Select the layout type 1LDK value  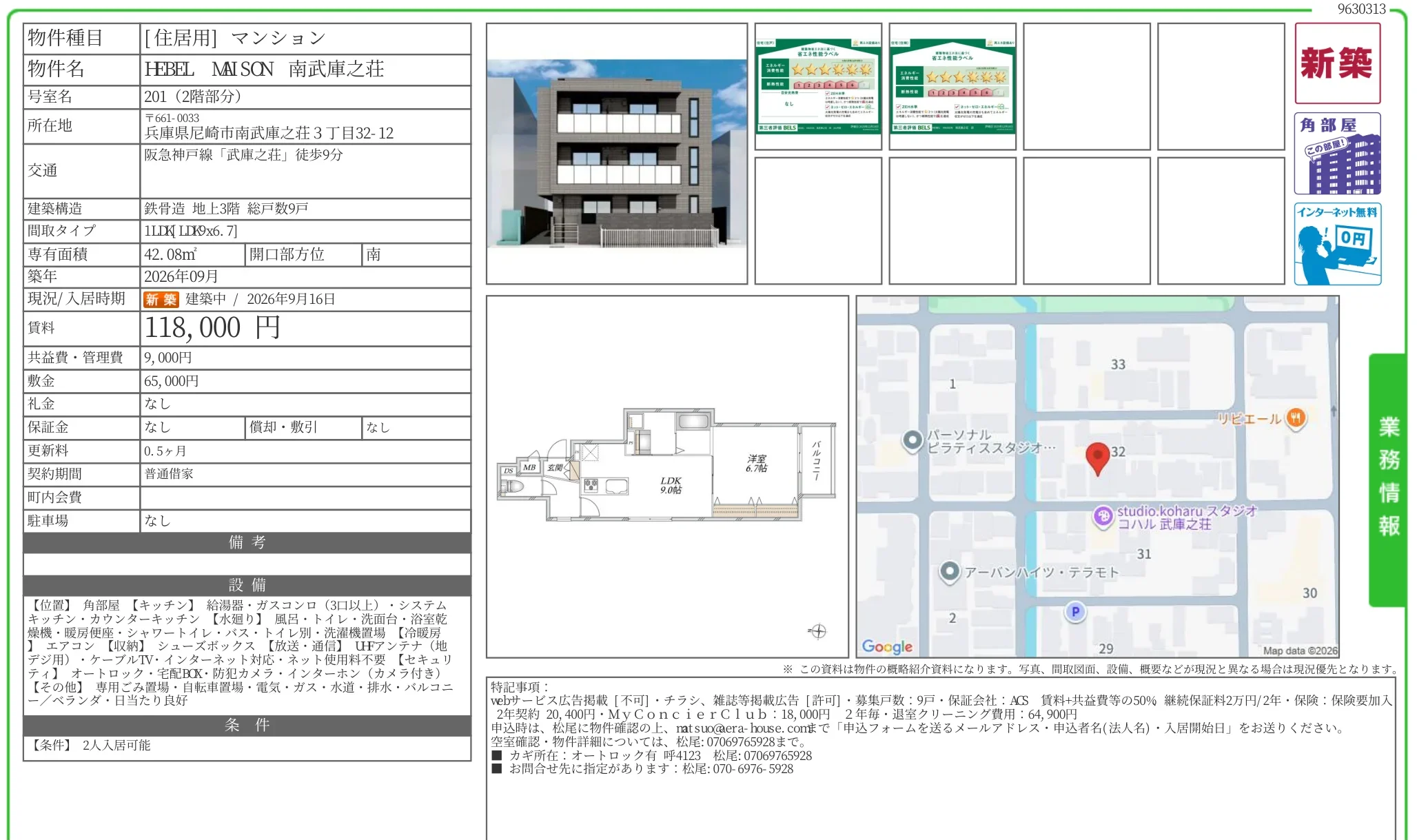190,231
